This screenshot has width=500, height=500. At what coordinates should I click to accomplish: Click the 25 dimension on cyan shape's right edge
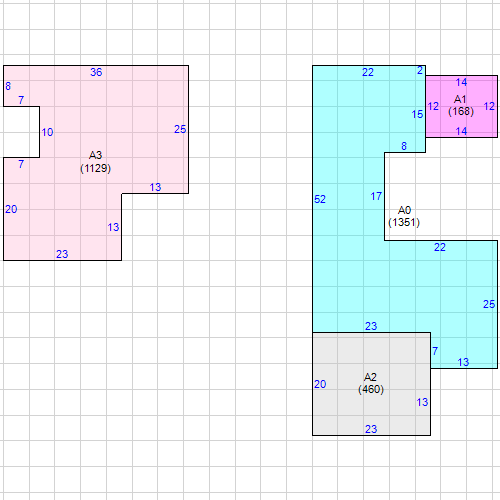tap(489, 304)
